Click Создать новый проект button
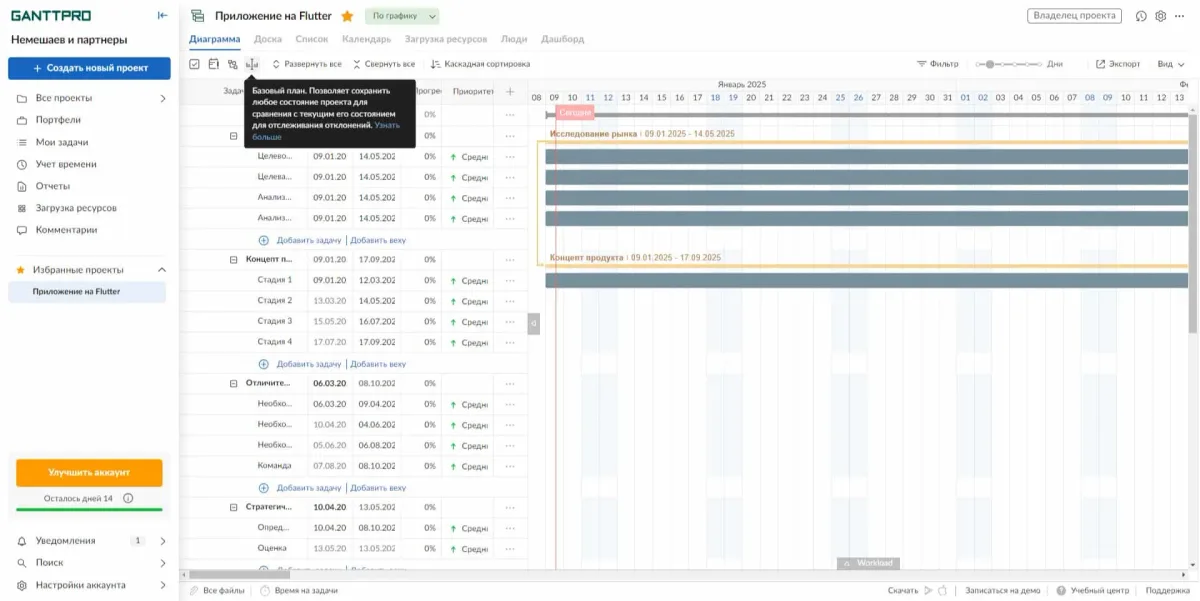The image size is (1200, 601). pyautogui.click(x=90, y=68)
